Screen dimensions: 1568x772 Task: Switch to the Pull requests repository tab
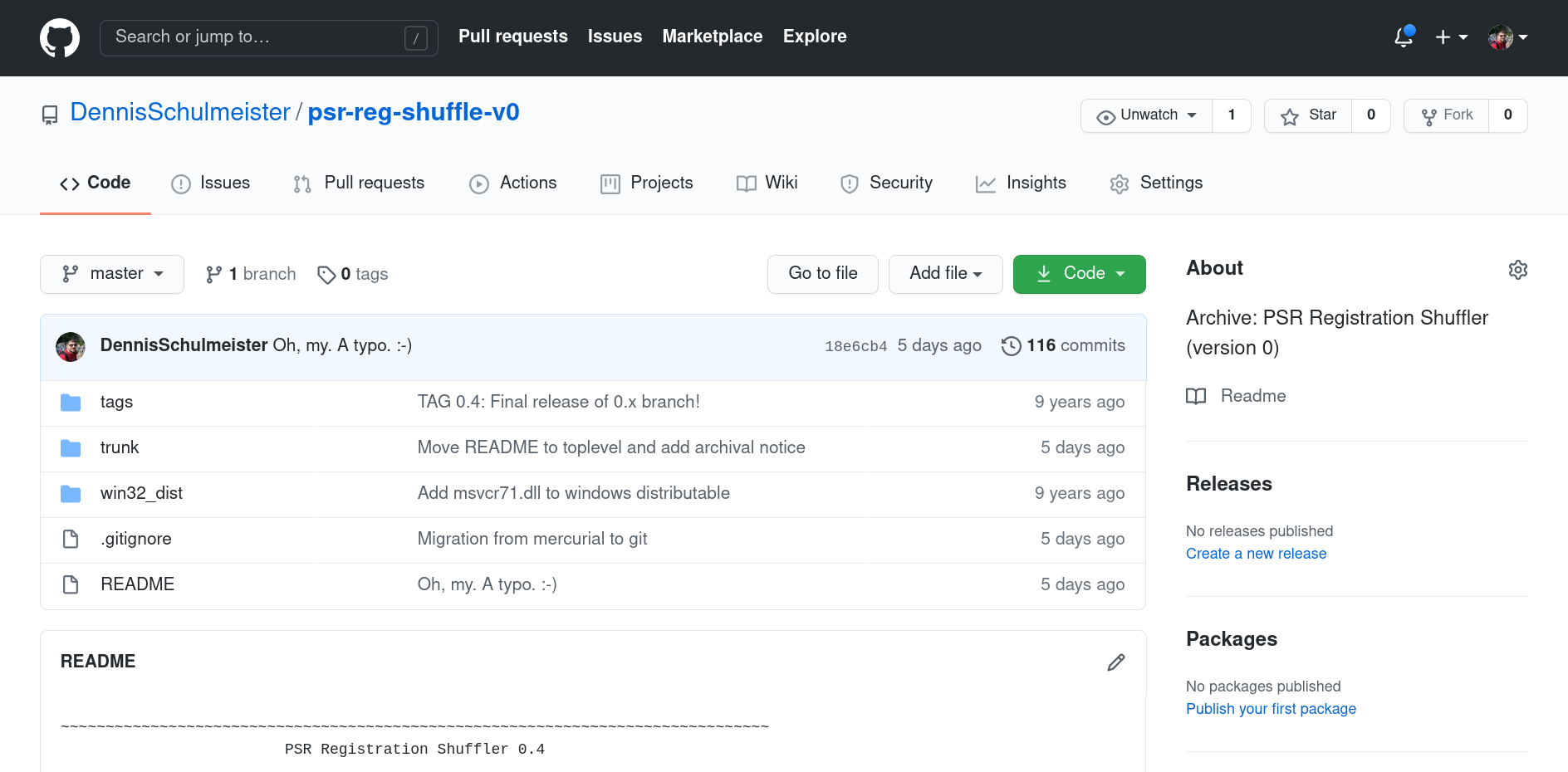359,183
